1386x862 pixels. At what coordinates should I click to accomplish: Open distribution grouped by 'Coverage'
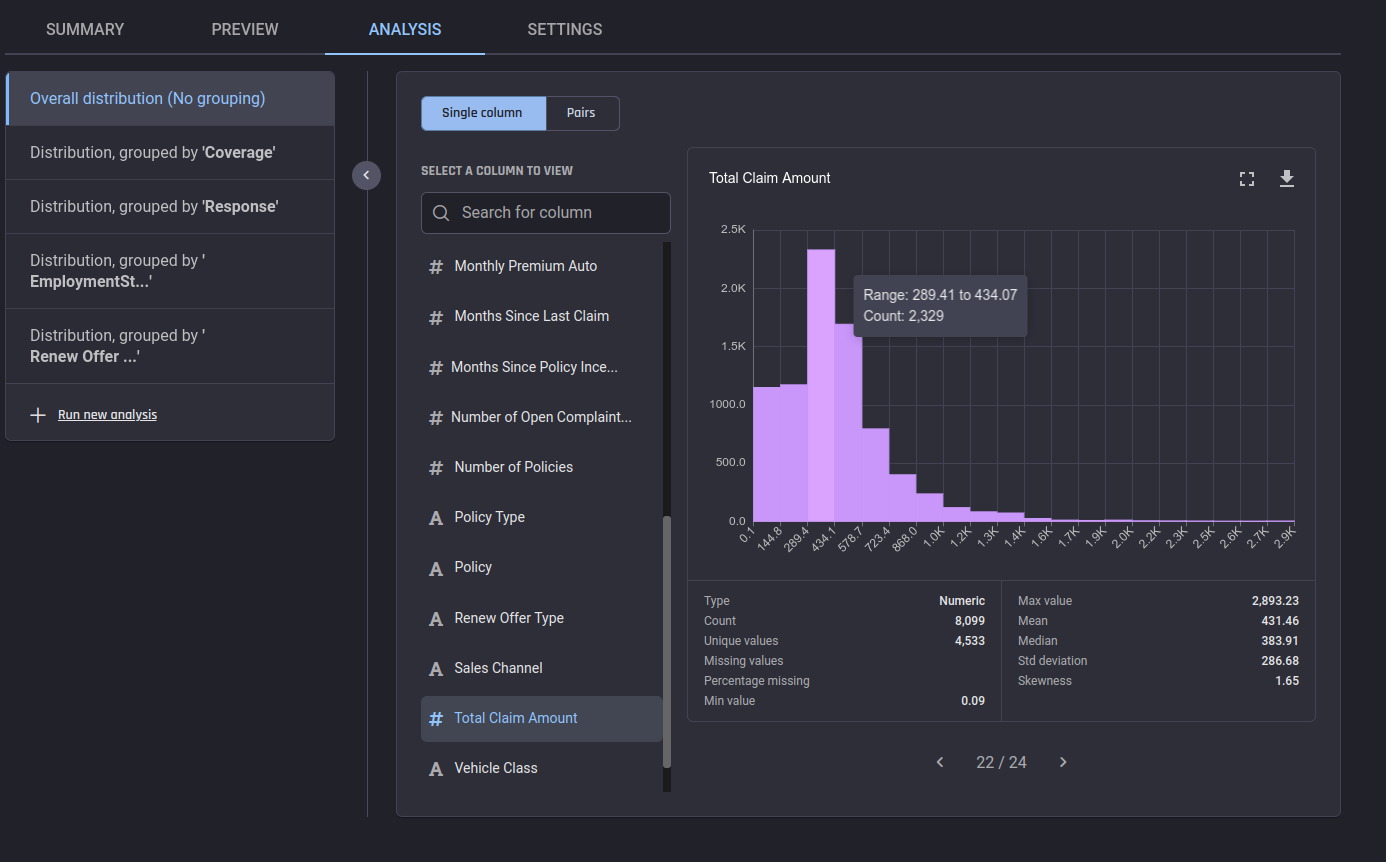pyautogui.click(x=170, y=152)
